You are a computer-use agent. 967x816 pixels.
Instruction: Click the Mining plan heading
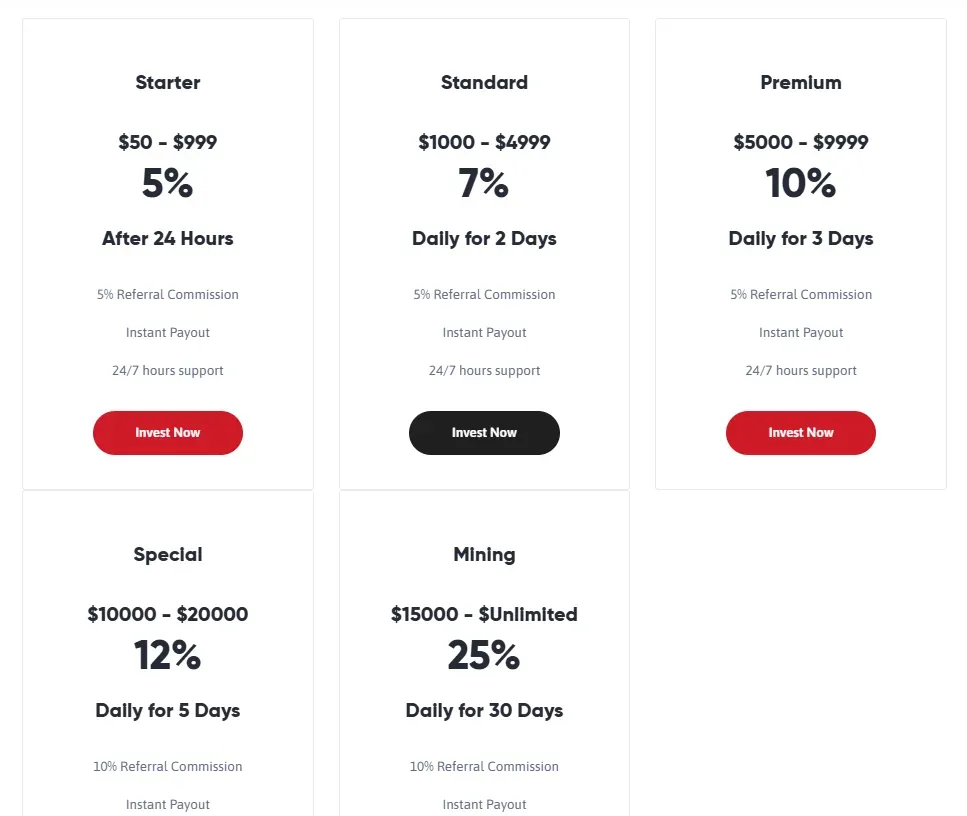click(484, 555)
